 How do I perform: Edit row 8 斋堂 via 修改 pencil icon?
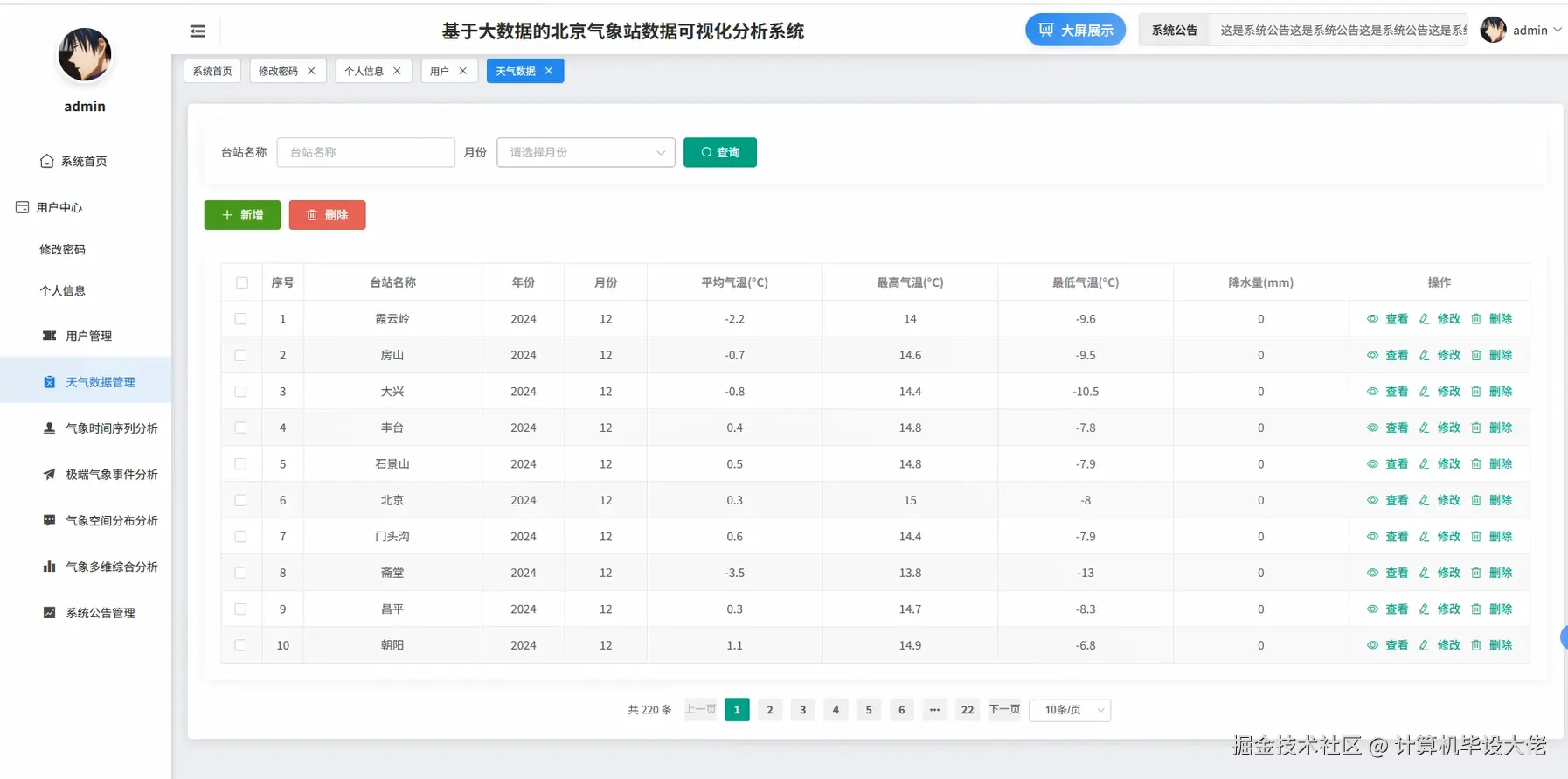[1424, 573]
